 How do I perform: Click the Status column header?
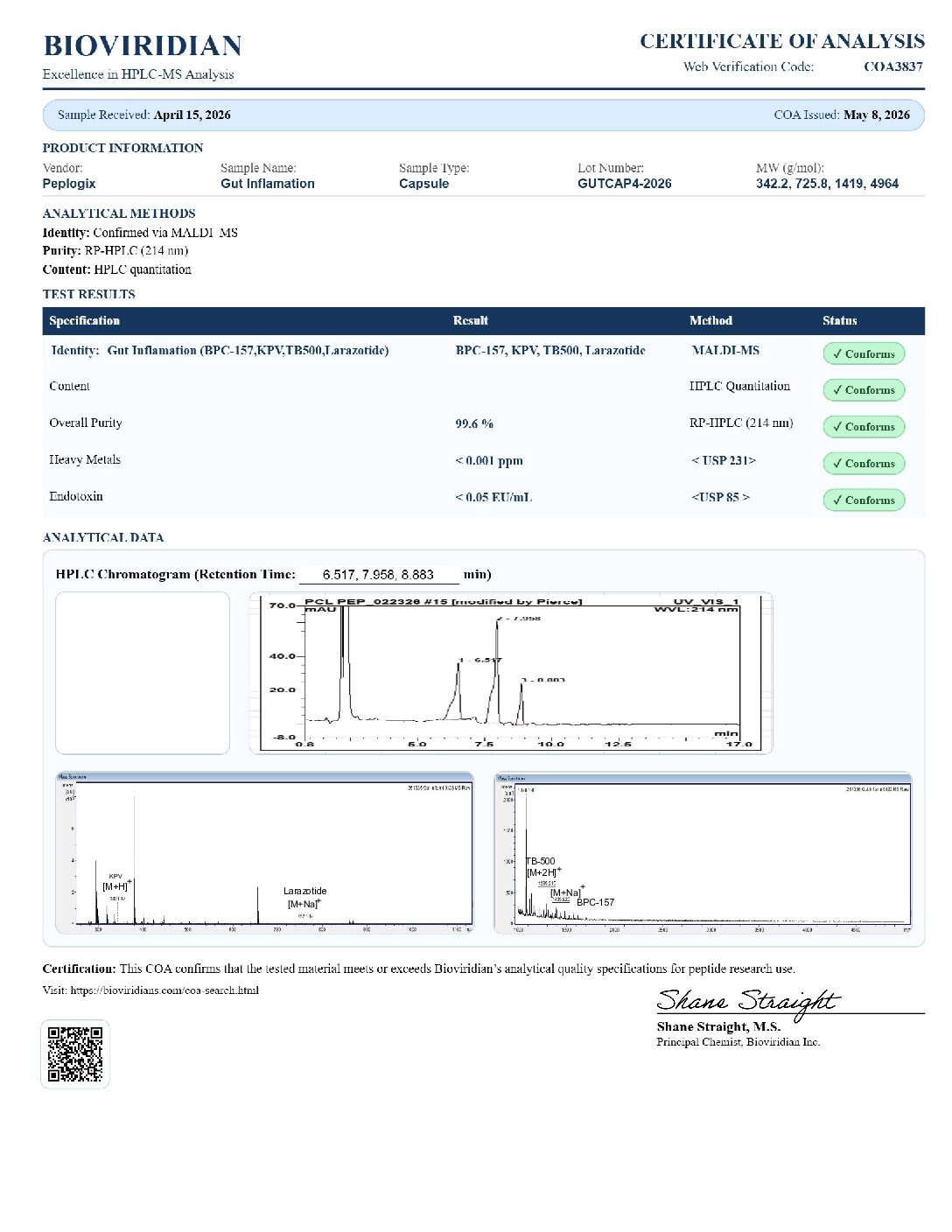point(840,320)
